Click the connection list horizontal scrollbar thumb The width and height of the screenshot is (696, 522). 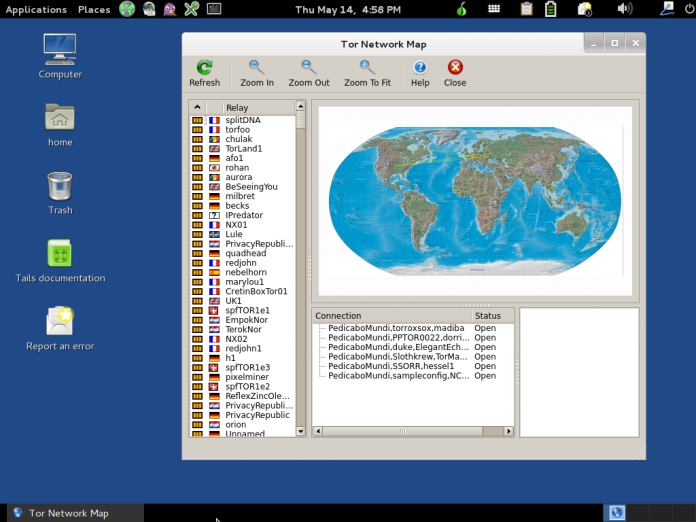[403, 431]
